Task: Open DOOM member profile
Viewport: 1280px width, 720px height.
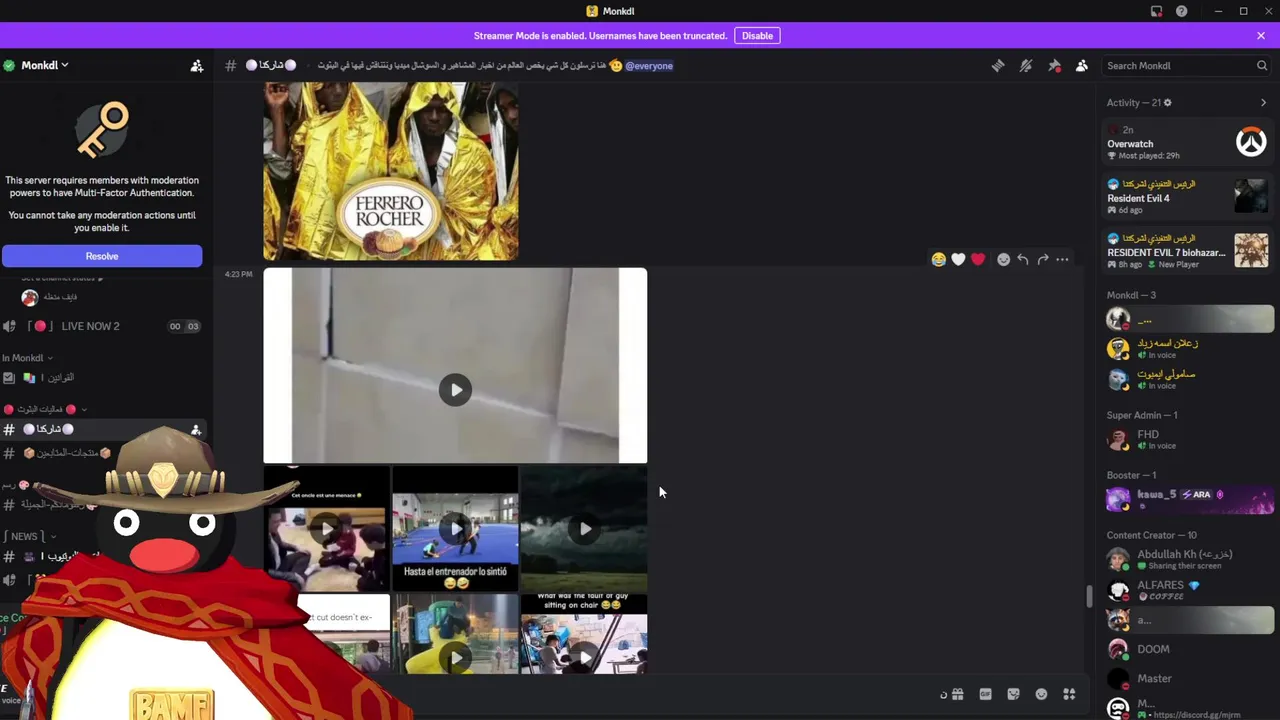Action: [1187, 649]
